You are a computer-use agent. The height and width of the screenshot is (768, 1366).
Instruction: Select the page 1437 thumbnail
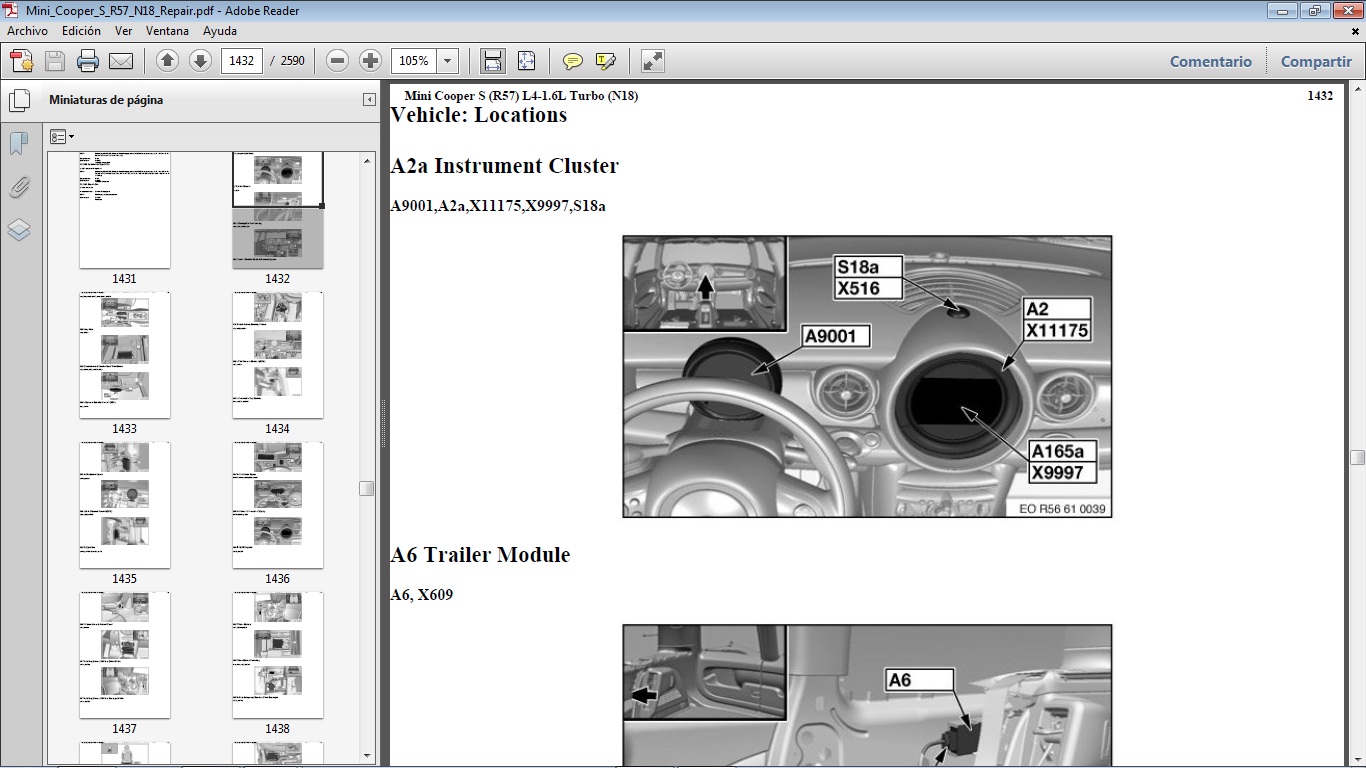[125, 655]
